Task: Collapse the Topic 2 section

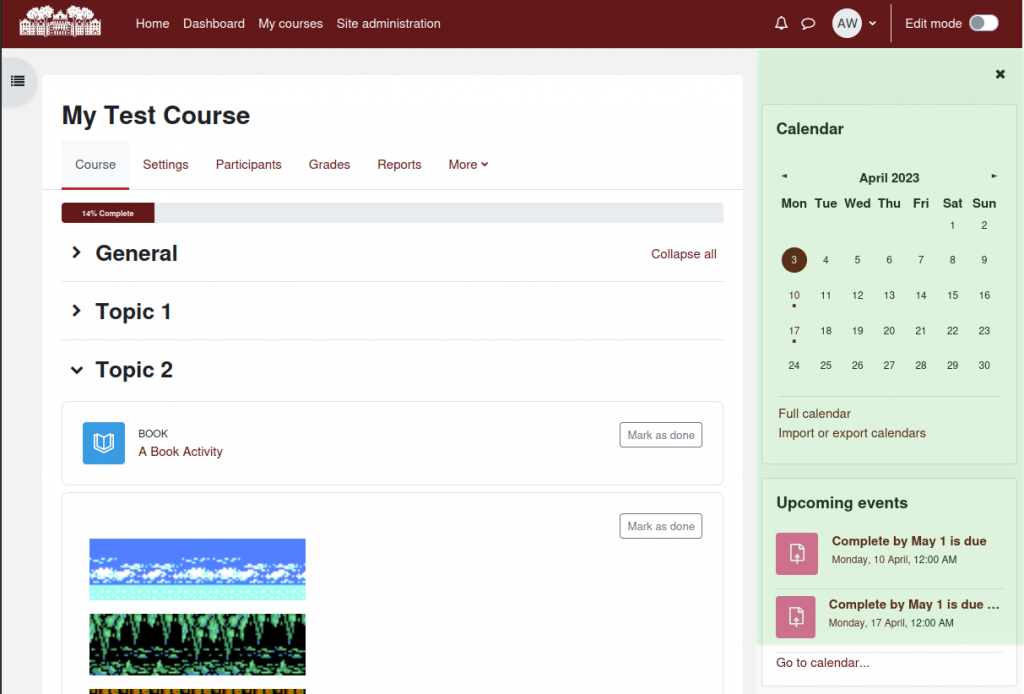Action: point(76,370)
